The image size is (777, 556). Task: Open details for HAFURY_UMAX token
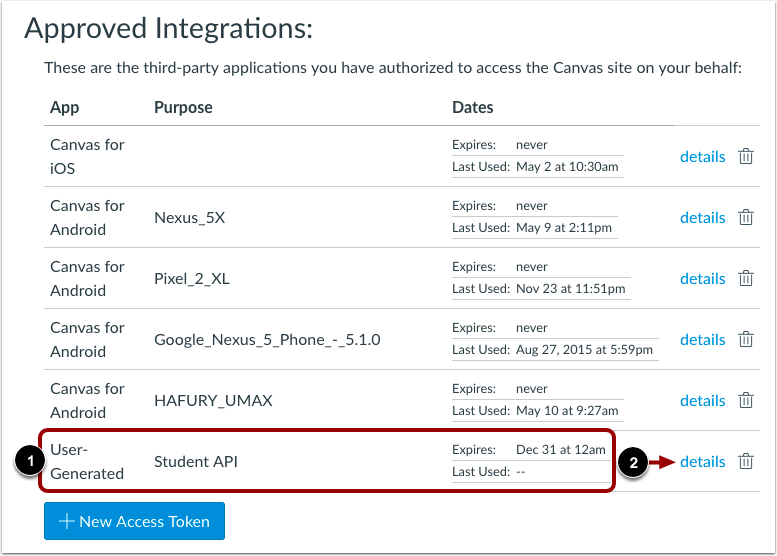tap(702, 400)
